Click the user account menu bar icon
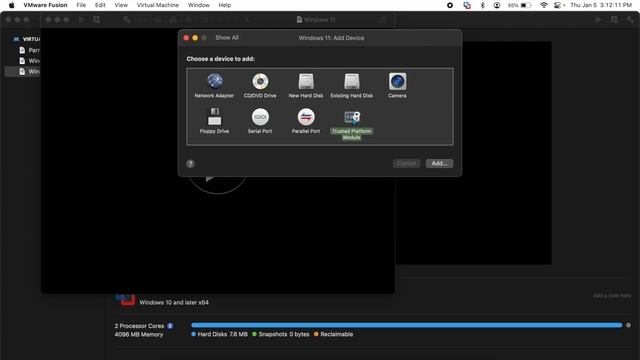The width and height of the screenshot is (640, 360). coord(496,5)
